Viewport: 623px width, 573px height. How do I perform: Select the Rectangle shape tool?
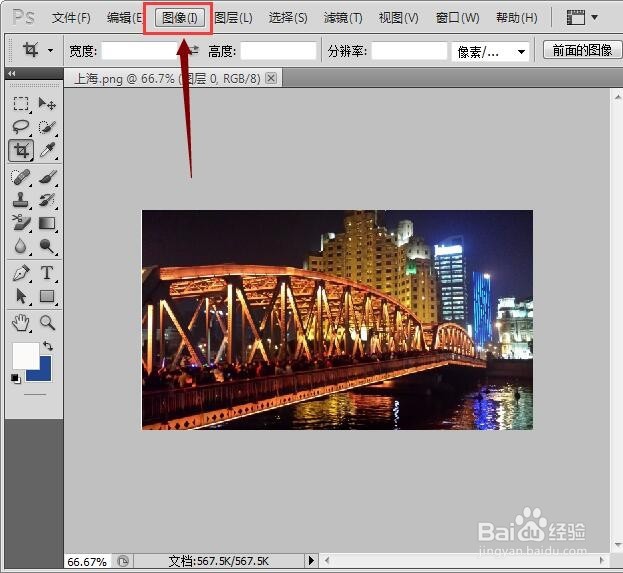point(47,296)
